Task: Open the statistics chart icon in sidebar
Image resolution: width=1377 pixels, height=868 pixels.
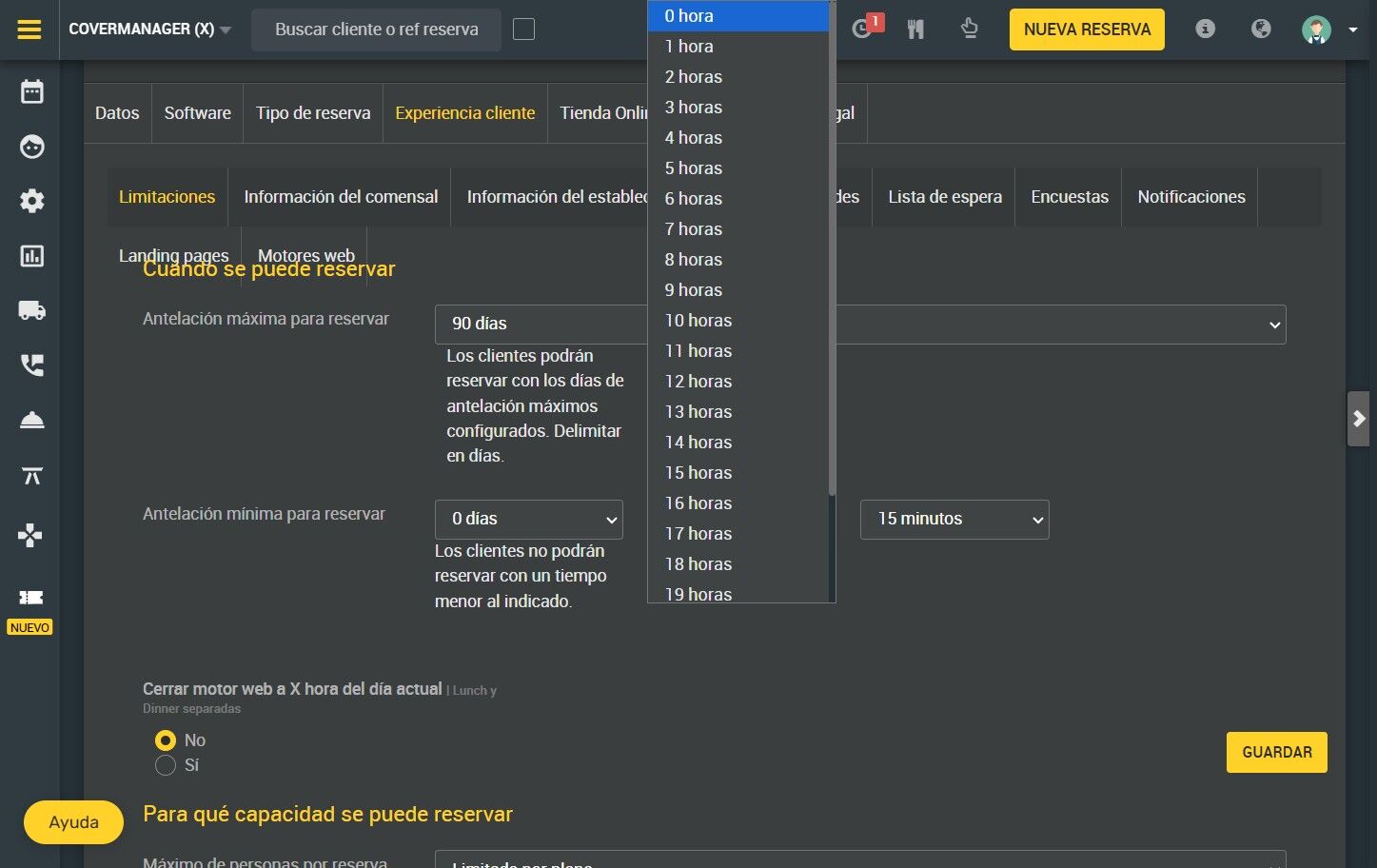Action: (31, 256)
